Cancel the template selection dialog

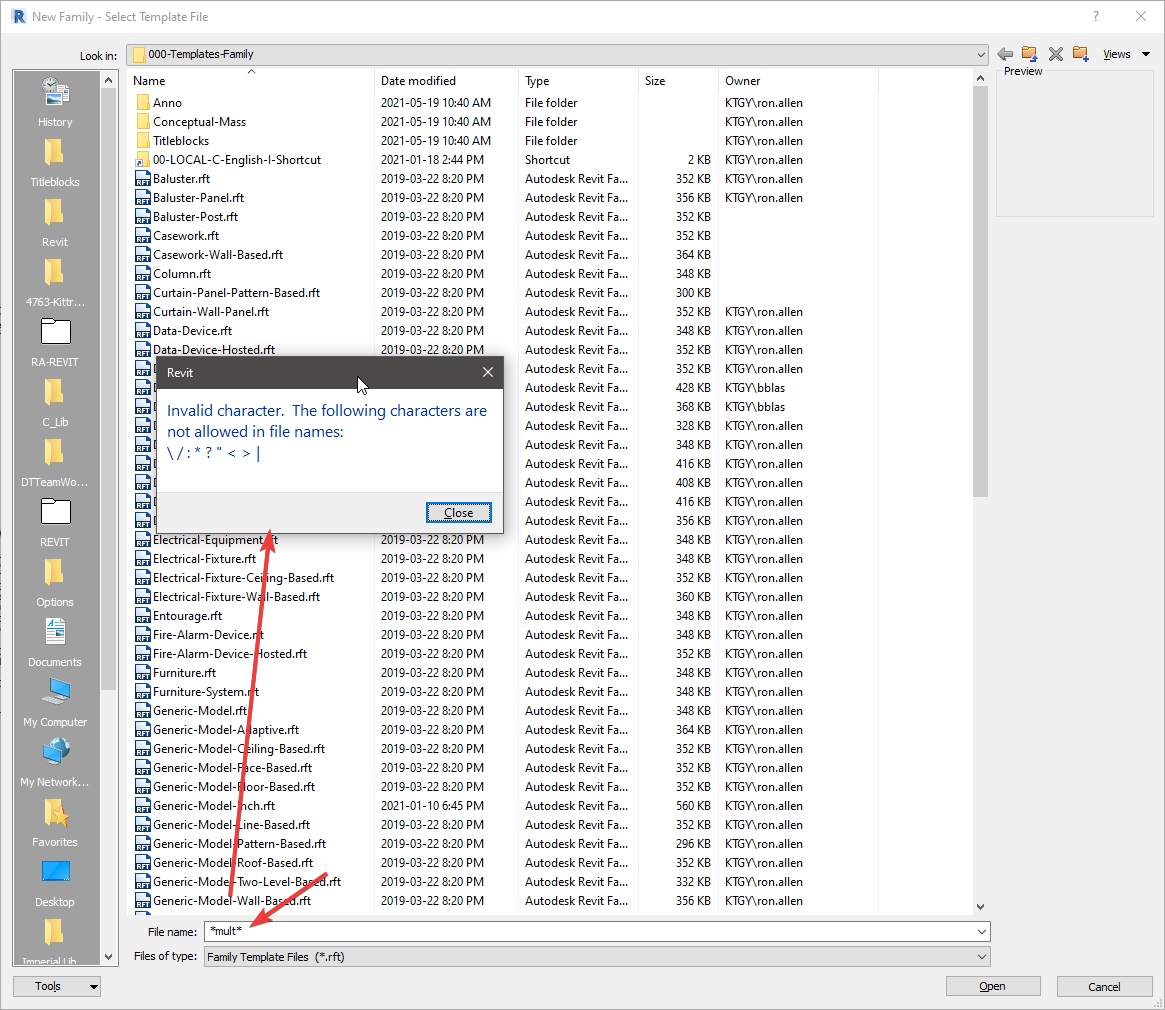point(1104,986)
